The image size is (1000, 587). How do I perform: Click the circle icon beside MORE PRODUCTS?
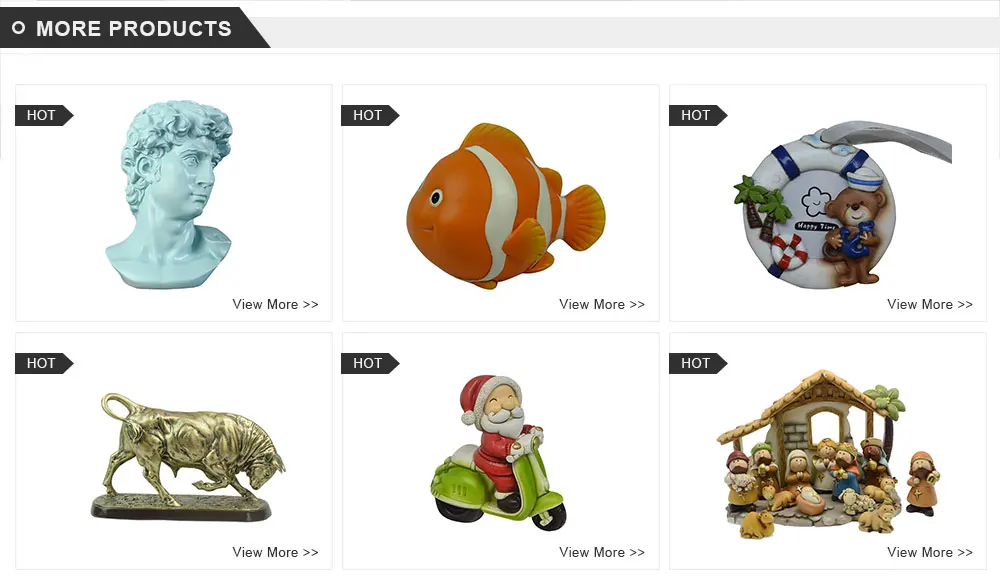point(18,28)
